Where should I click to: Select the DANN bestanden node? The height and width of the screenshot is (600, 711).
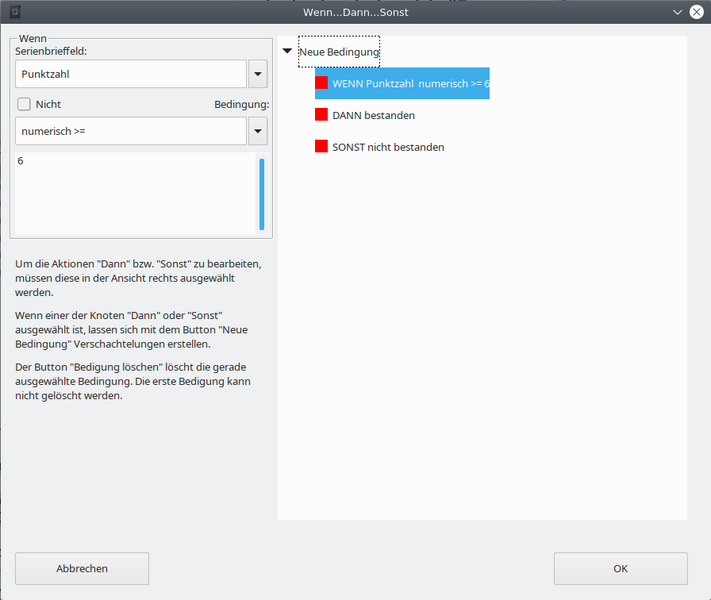click(373, 116)
